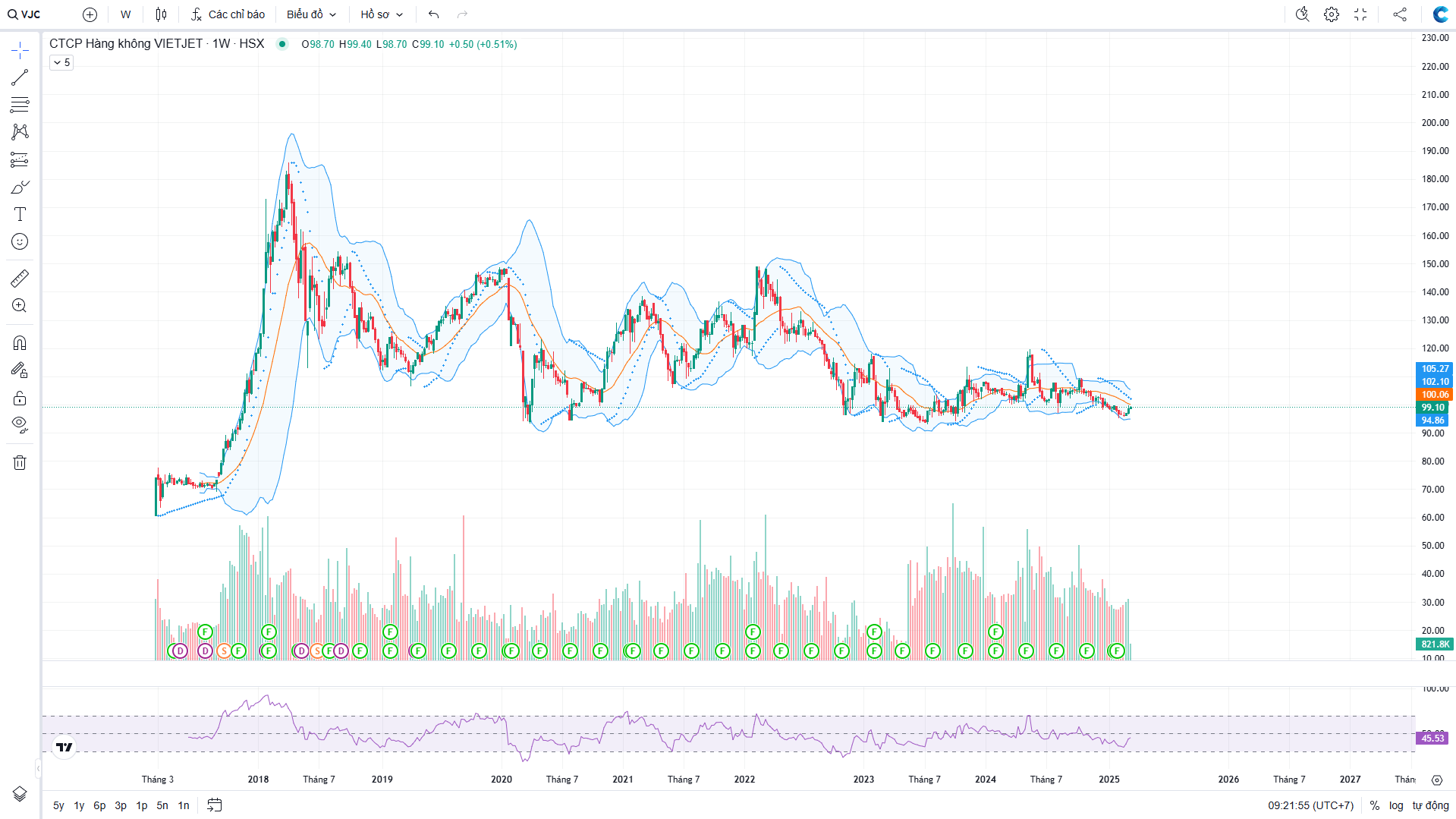Screen dimensions: 1456x819
Task: Expand the Hồ sơ dropdown
Action: click(382, 14)
